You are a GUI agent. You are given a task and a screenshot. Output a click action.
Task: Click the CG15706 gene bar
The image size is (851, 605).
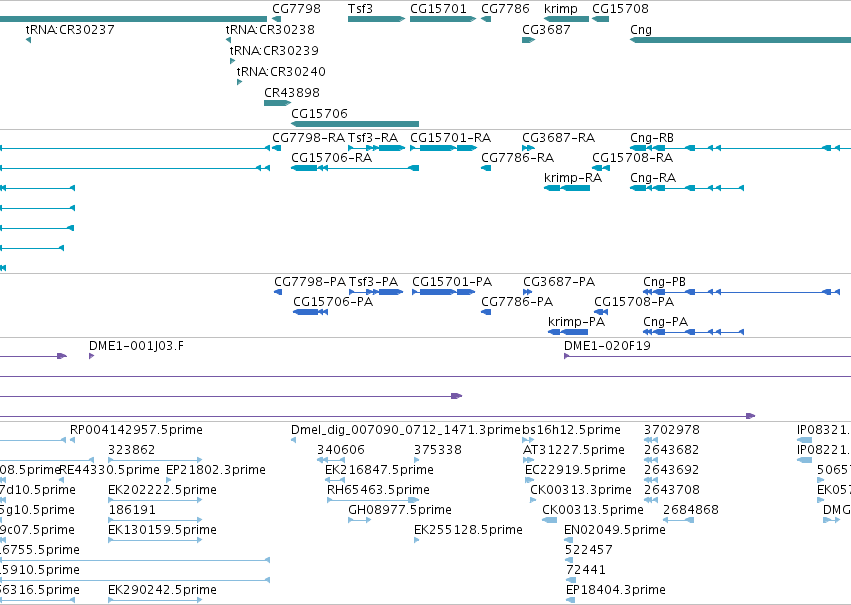click(355, 124)
